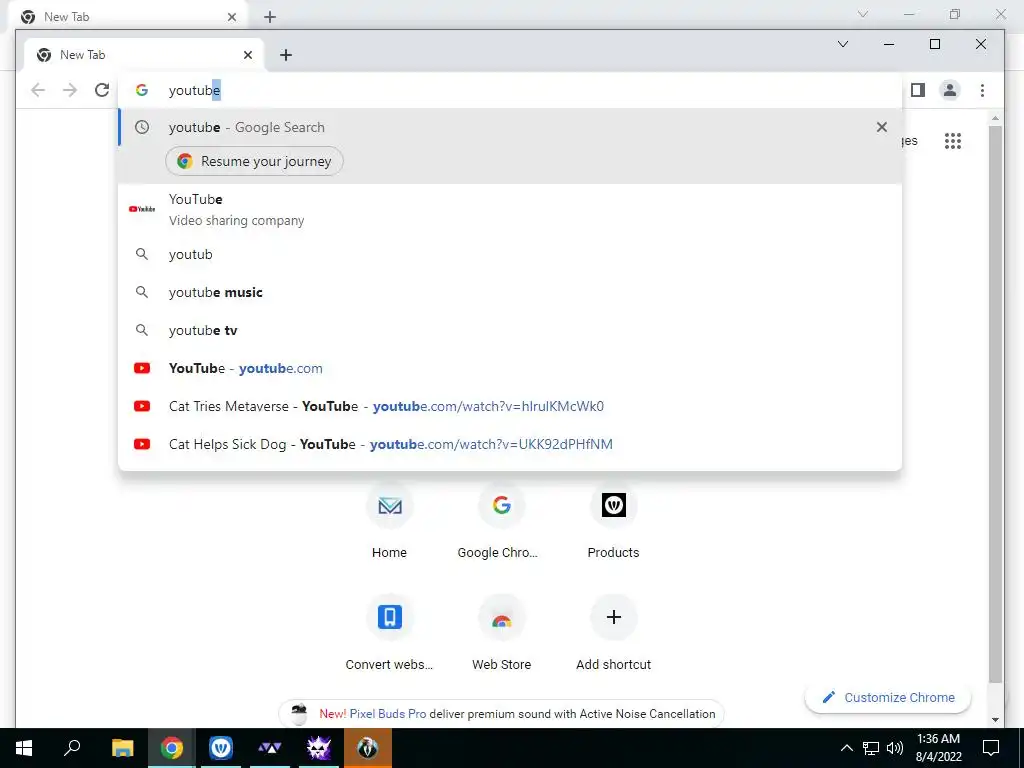Viewport: 1024px width, 768px height.
Task: Close the New Tab in back window
Action: pos(231,17)
